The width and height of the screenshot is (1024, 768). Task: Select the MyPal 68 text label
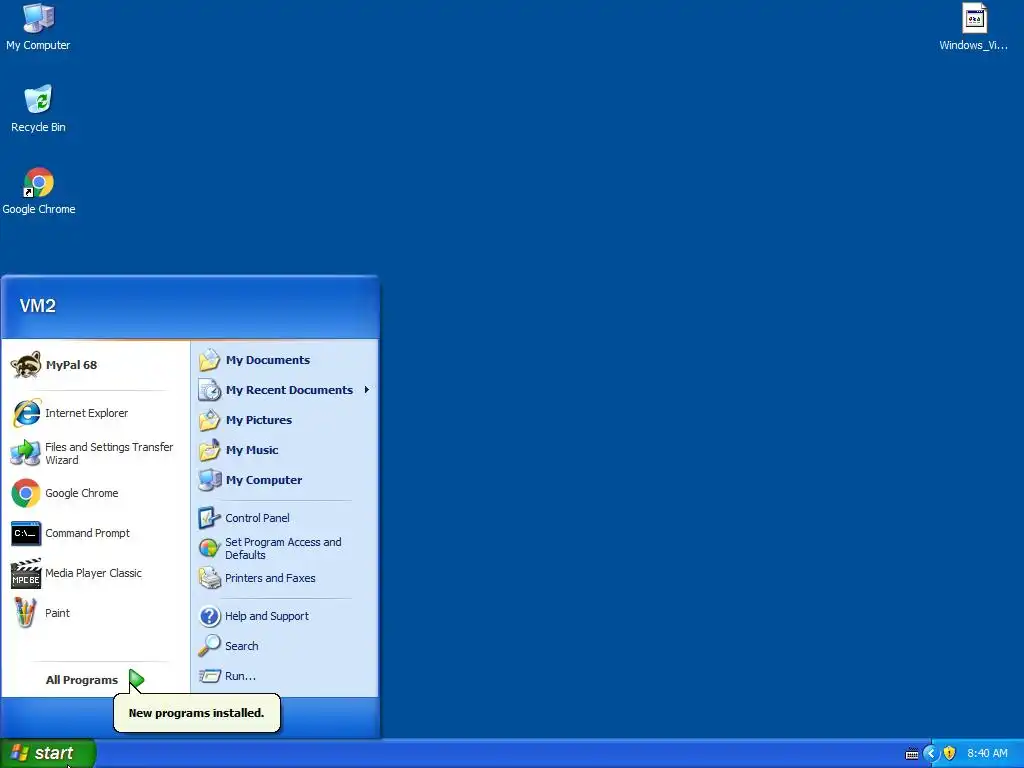click(71, 365)
